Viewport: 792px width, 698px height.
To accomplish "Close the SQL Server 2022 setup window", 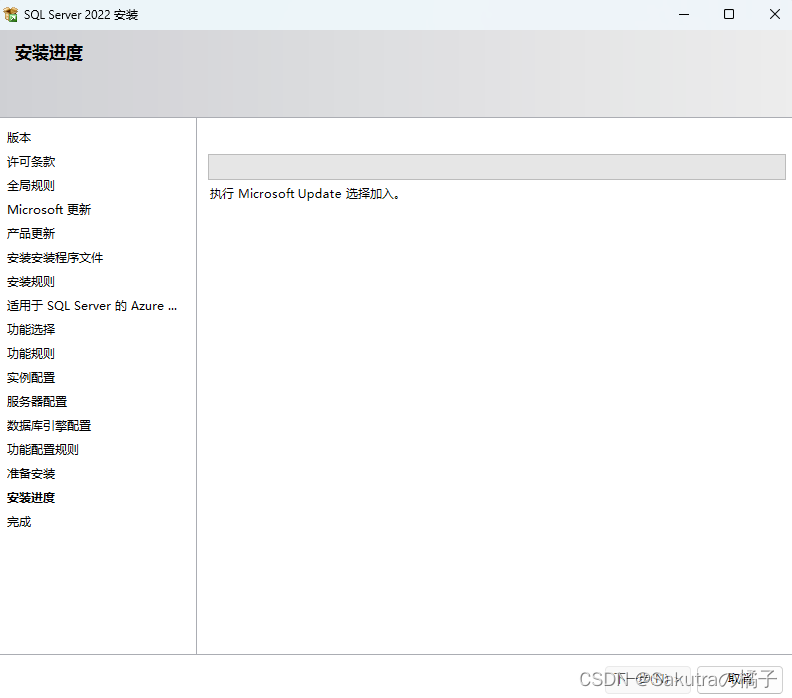I will [774, 14].
